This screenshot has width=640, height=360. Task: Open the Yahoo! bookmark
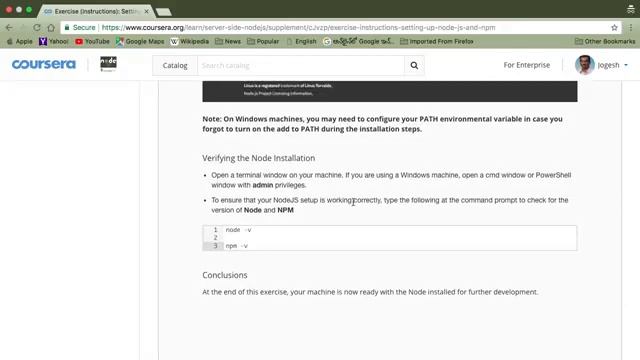[53, 41]
